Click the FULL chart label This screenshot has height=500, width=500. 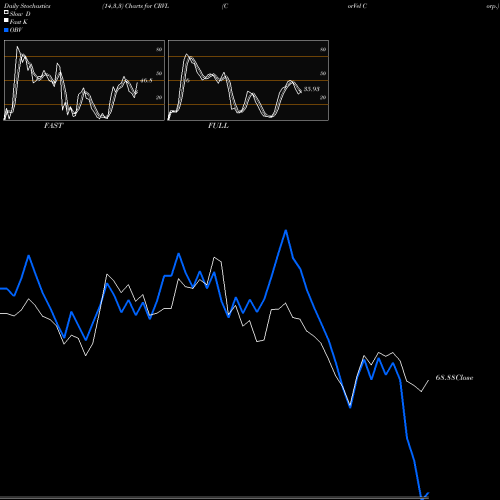(x=218, y=126)
